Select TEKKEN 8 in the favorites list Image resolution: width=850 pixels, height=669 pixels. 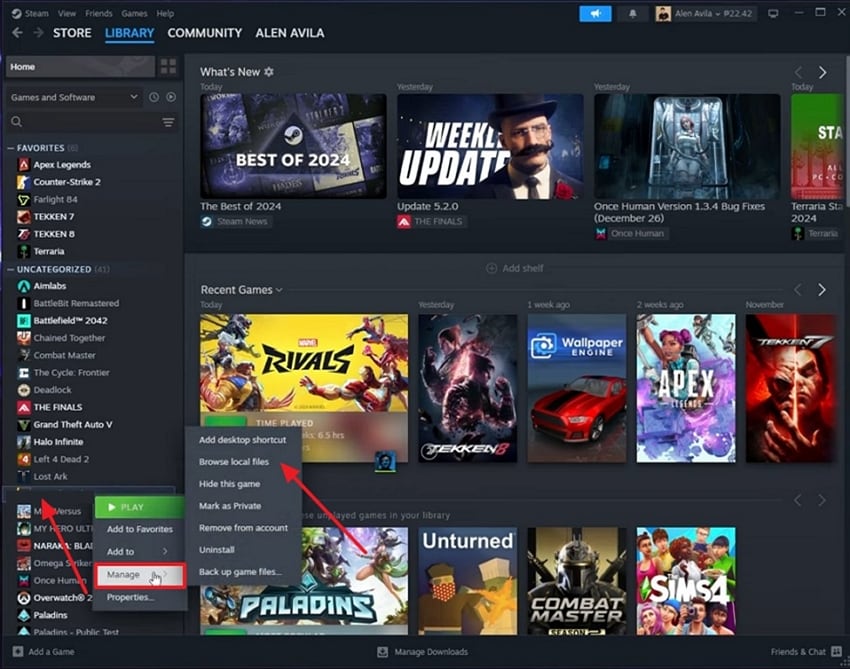tap(54, 234)
